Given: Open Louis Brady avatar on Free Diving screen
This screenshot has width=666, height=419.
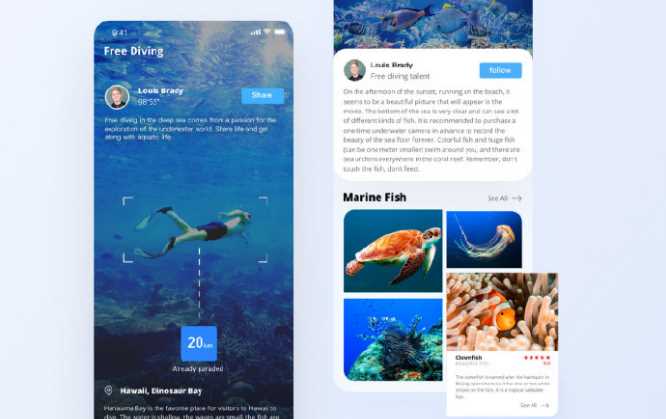Looking at the screenshot, I should [x=117, y=97].
